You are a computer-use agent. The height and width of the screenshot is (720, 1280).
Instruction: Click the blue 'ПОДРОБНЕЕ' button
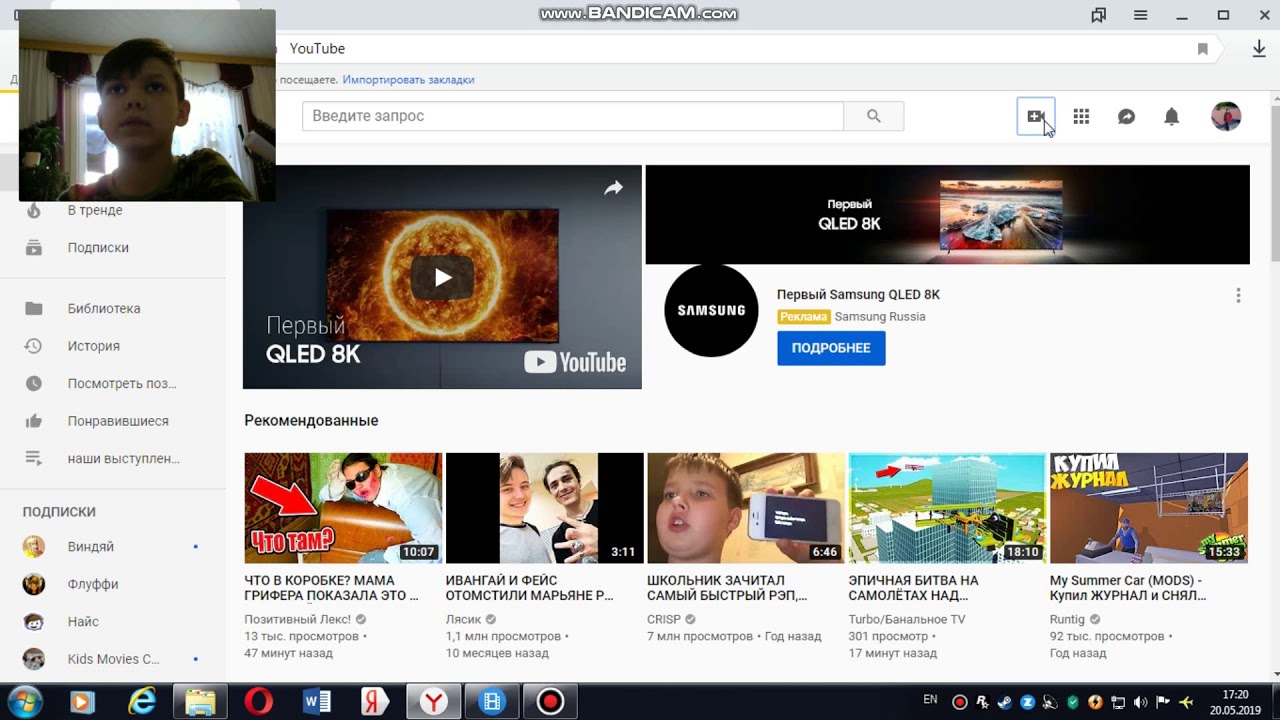click(831, 348)
